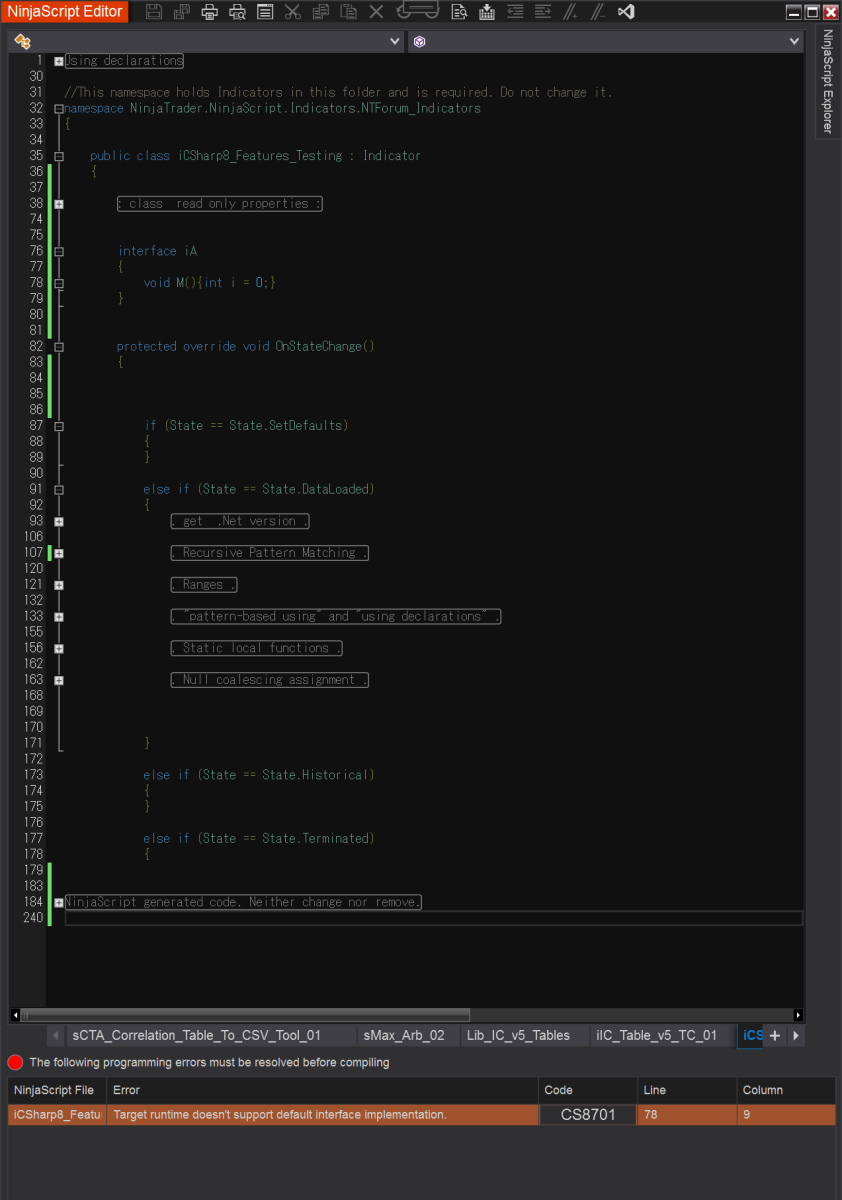
Task: Expand the pattern-based using region
Action: click(59, 617)
